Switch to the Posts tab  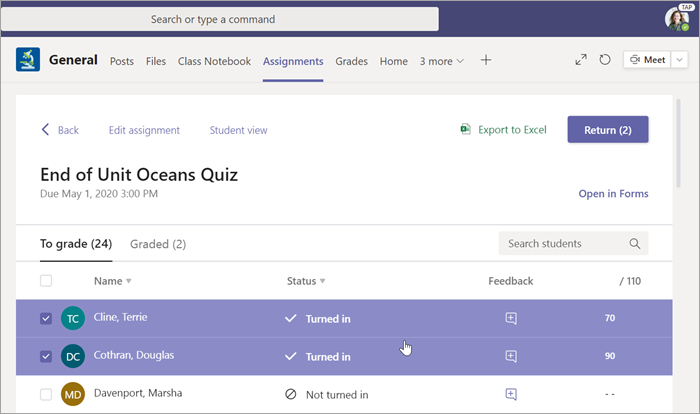coord(122,61)
